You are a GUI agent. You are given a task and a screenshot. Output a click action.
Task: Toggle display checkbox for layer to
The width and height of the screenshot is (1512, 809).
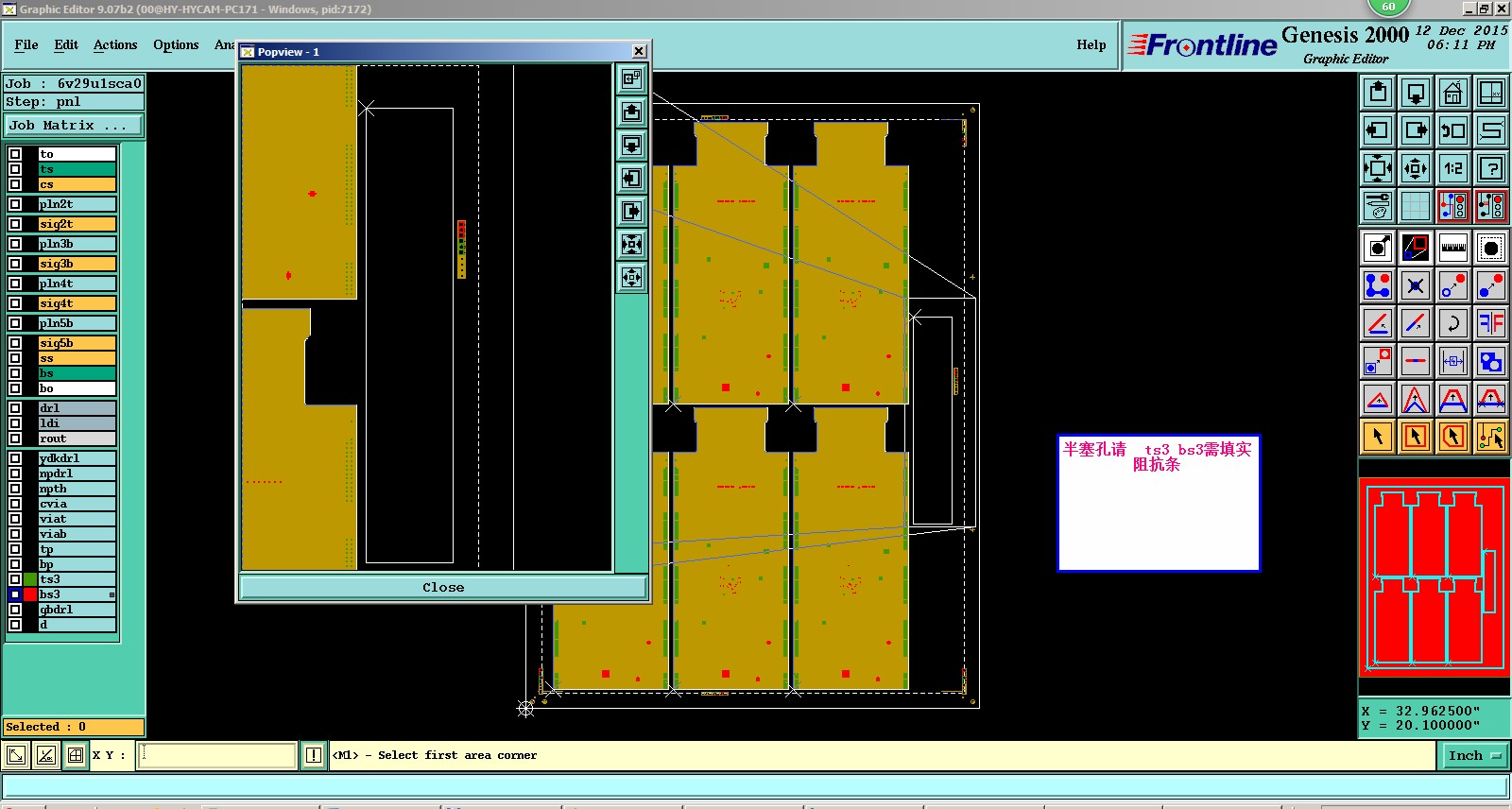click(15, 154)
